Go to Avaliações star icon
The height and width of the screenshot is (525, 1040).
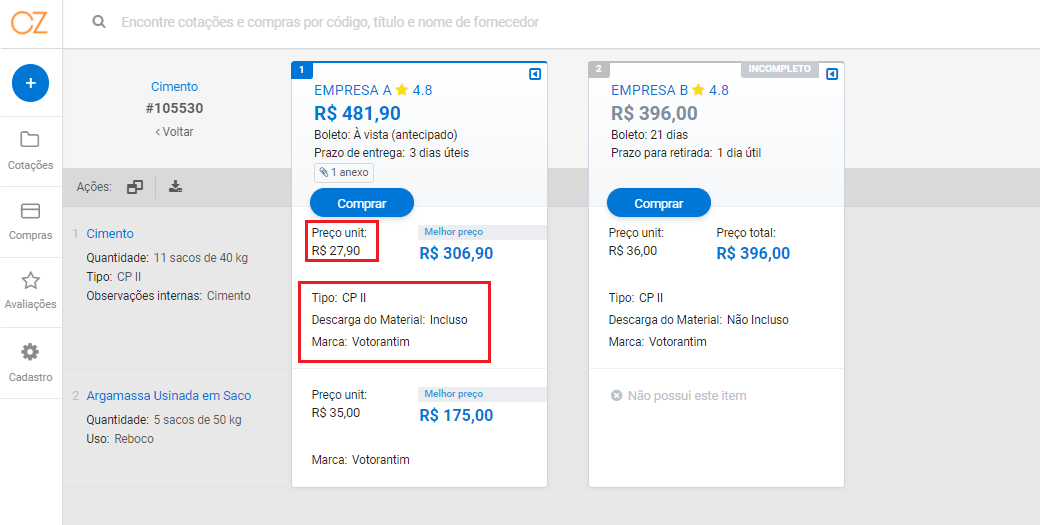coord(30,291)
